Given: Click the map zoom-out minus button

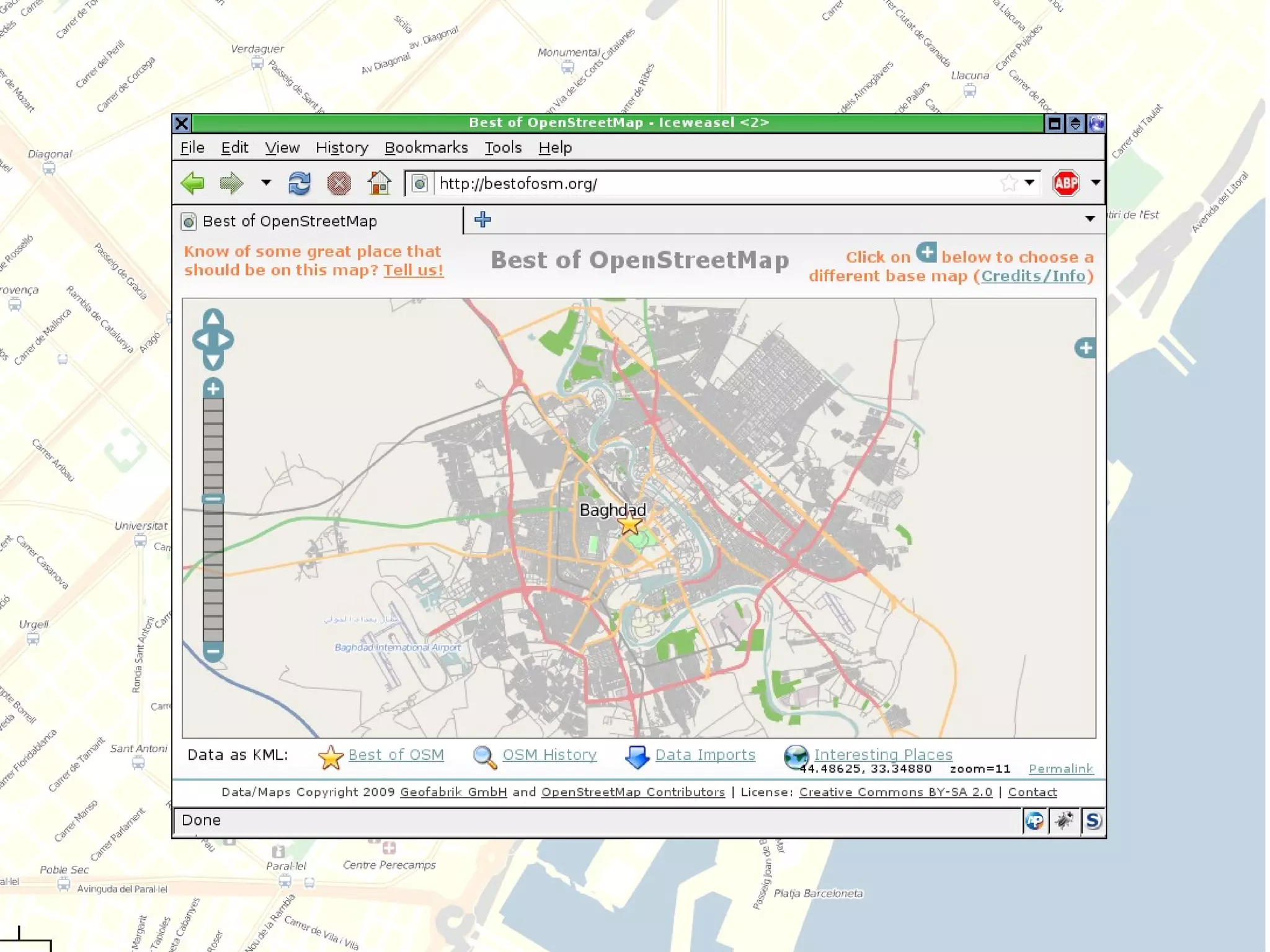Looking at the screenshot, I should point(213,651).
